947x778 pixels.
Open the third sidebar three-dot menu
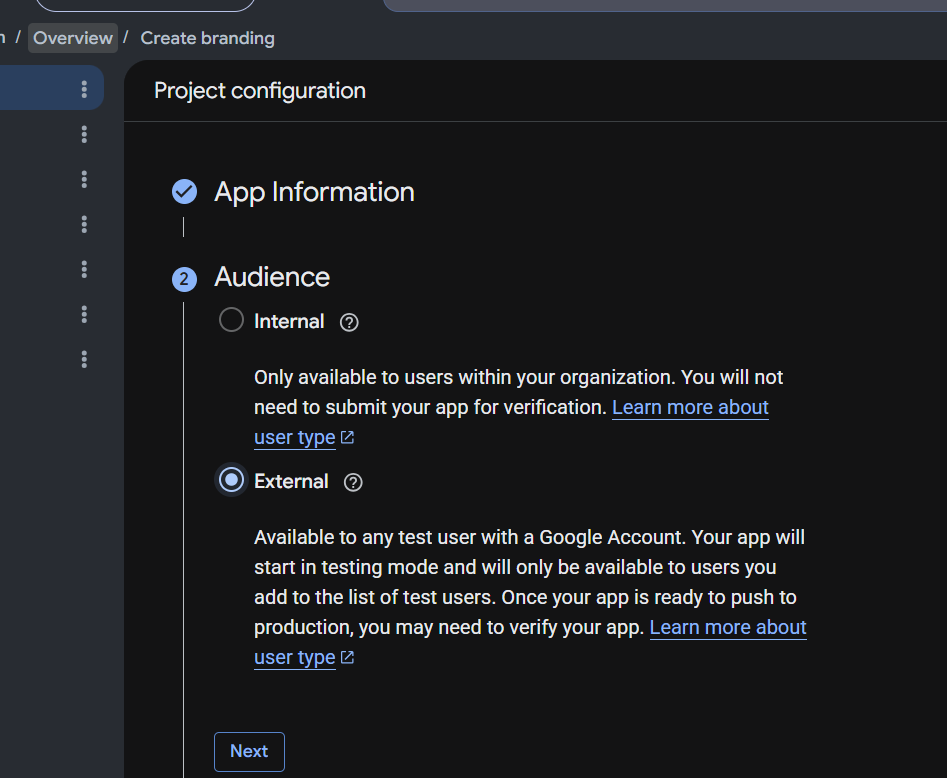click(x=84, y=179)
